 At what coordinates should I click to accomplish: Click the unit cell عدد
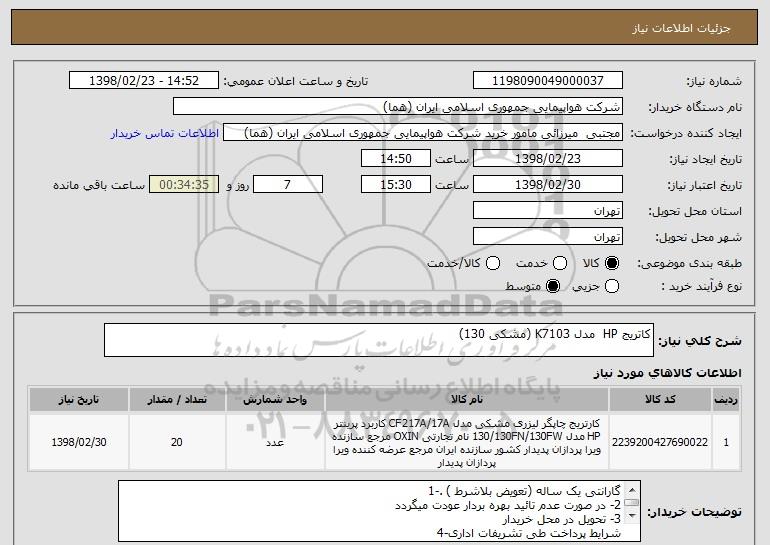[x=275, y=443]
